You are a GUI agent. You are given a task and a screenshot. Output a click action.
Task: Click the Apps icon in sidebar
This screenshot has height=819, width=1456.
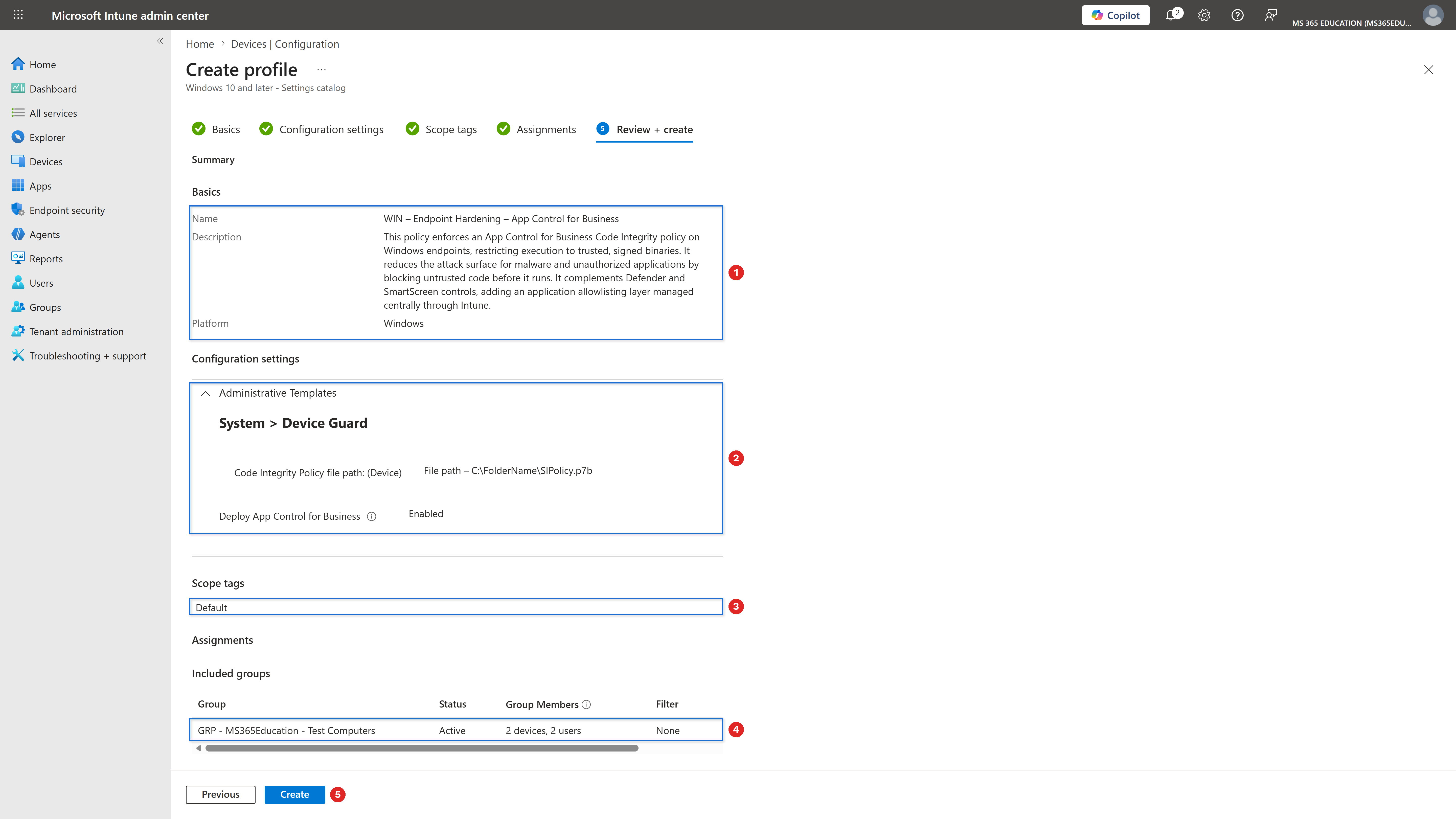[x=18, y=185]
